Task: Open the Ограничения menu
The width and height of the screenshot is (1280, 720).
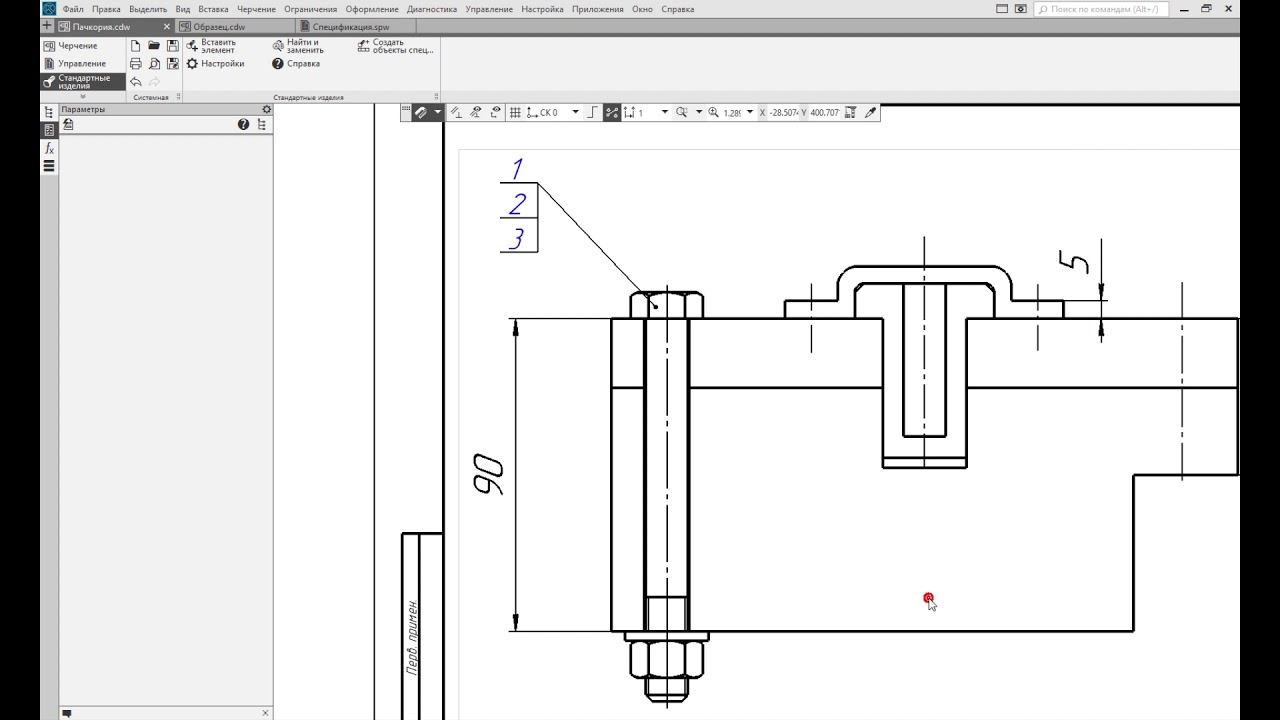Action: (311, 9)
